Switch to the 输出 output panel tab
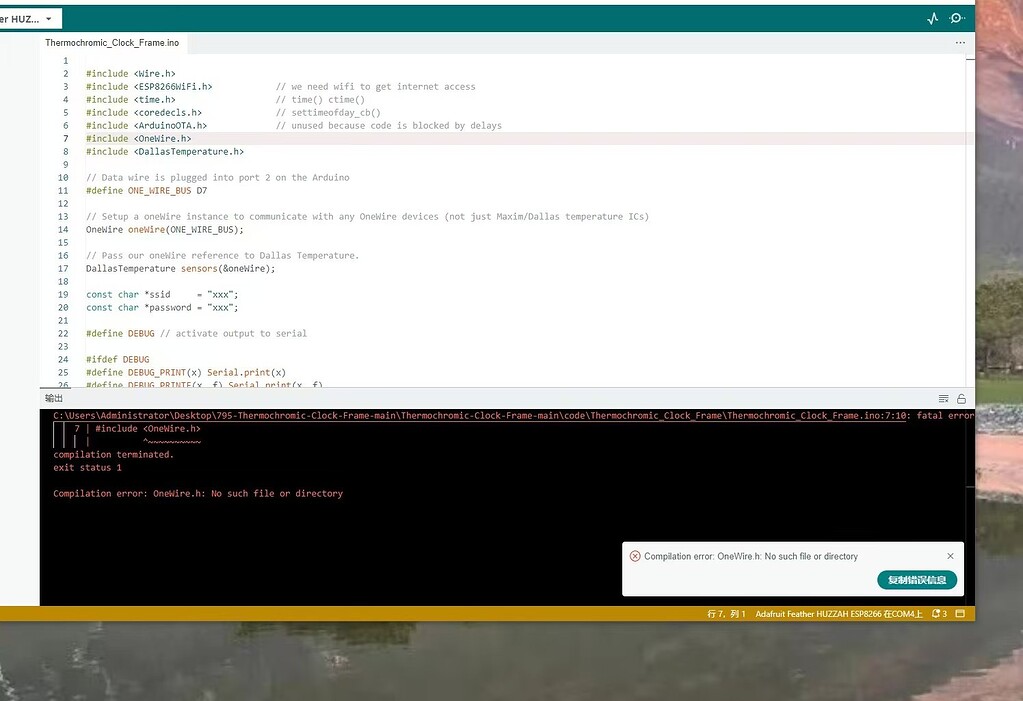The image size is (1023, 701). pyautogui.click(x=54, y=397)
